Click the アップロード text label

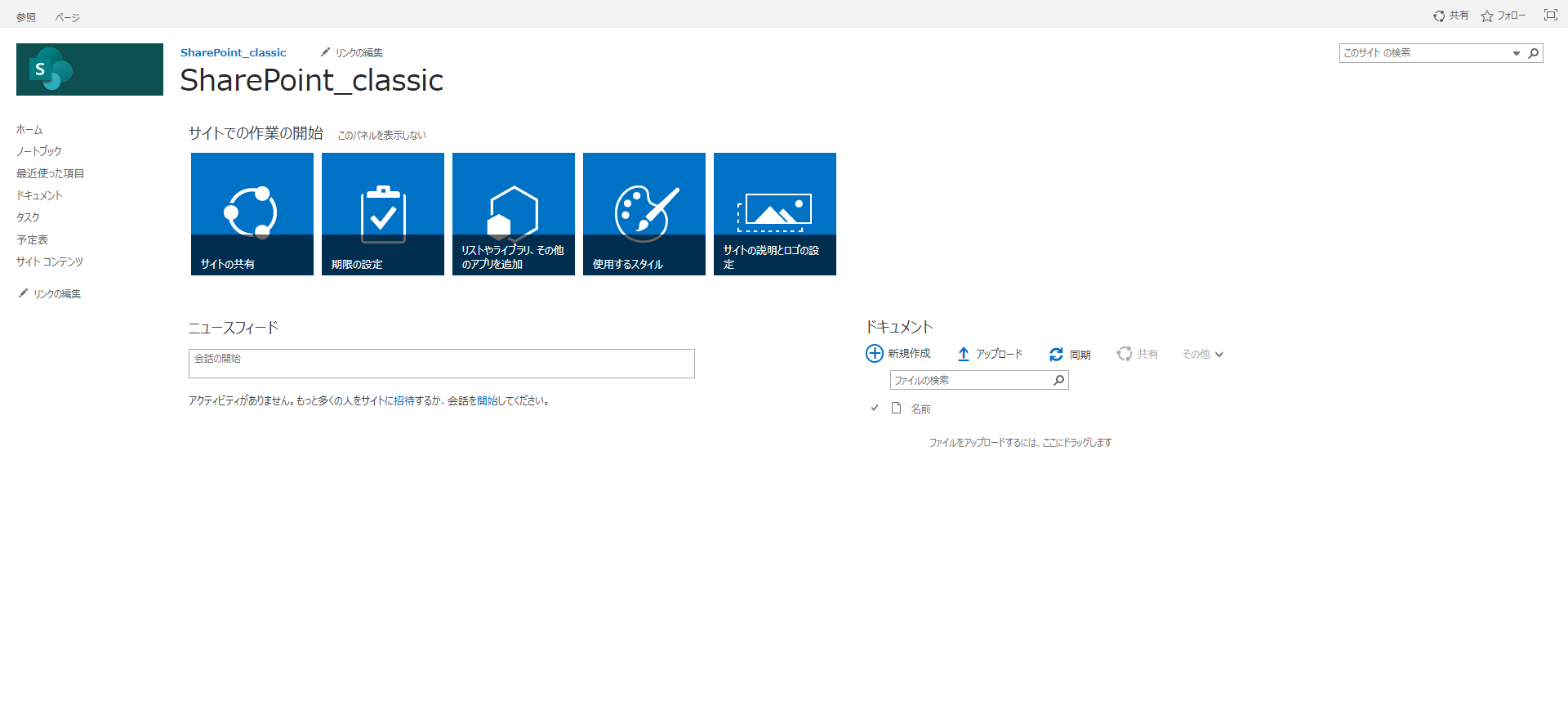pyautogui.click(x=1000, y=354)
